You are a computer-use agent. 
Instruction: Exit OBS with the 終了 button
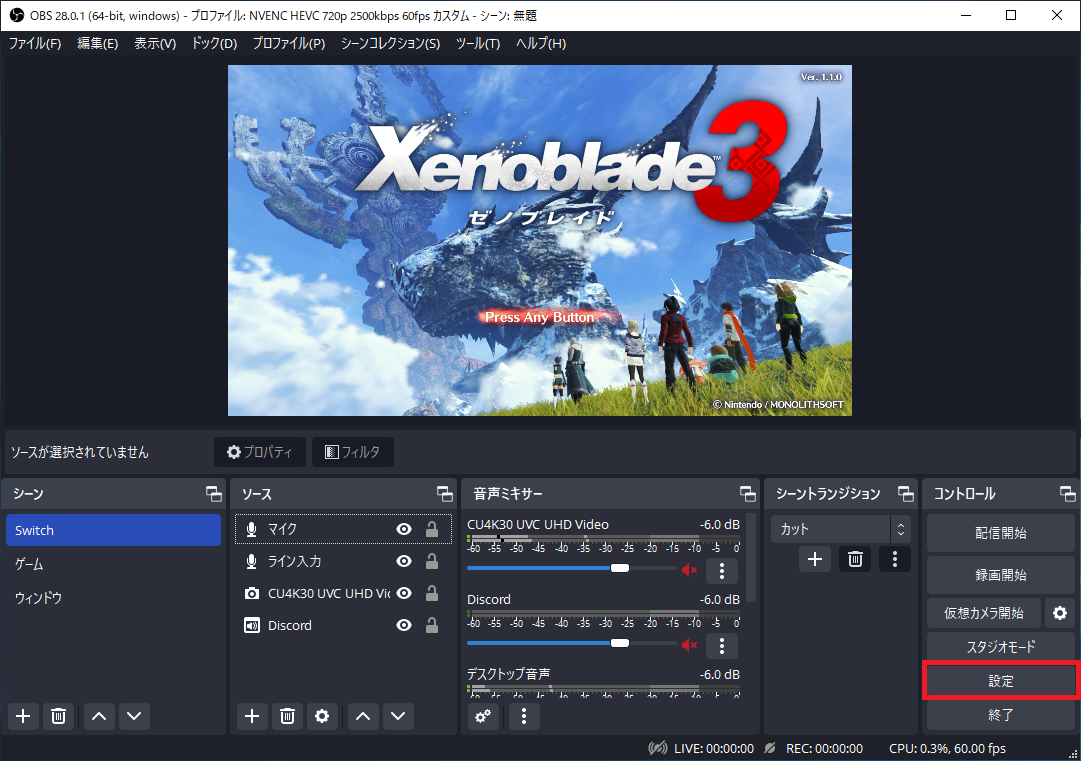1000,715
